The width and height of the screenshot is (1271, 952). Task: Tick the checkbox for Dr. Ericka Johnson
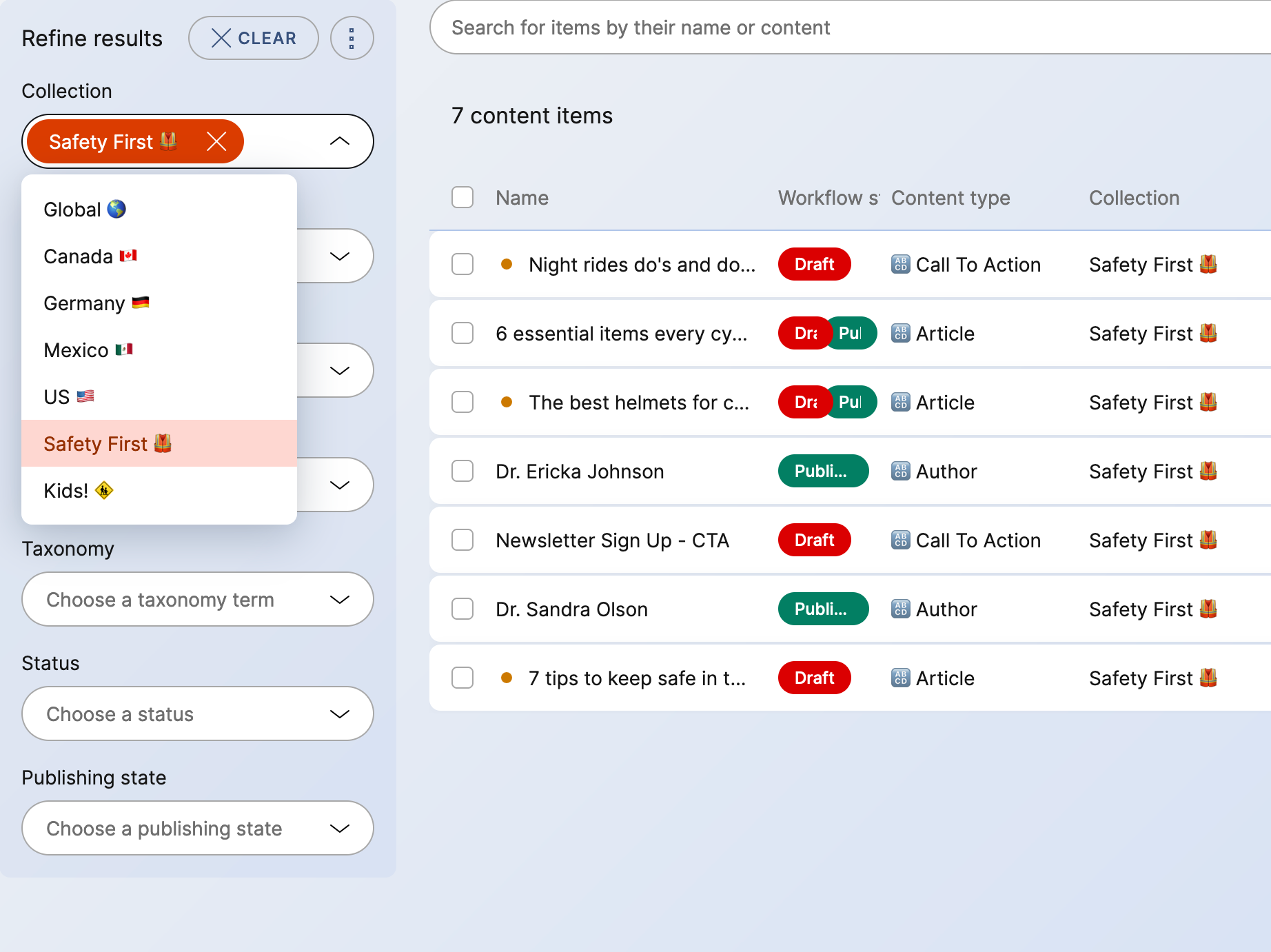coord(462,471)
